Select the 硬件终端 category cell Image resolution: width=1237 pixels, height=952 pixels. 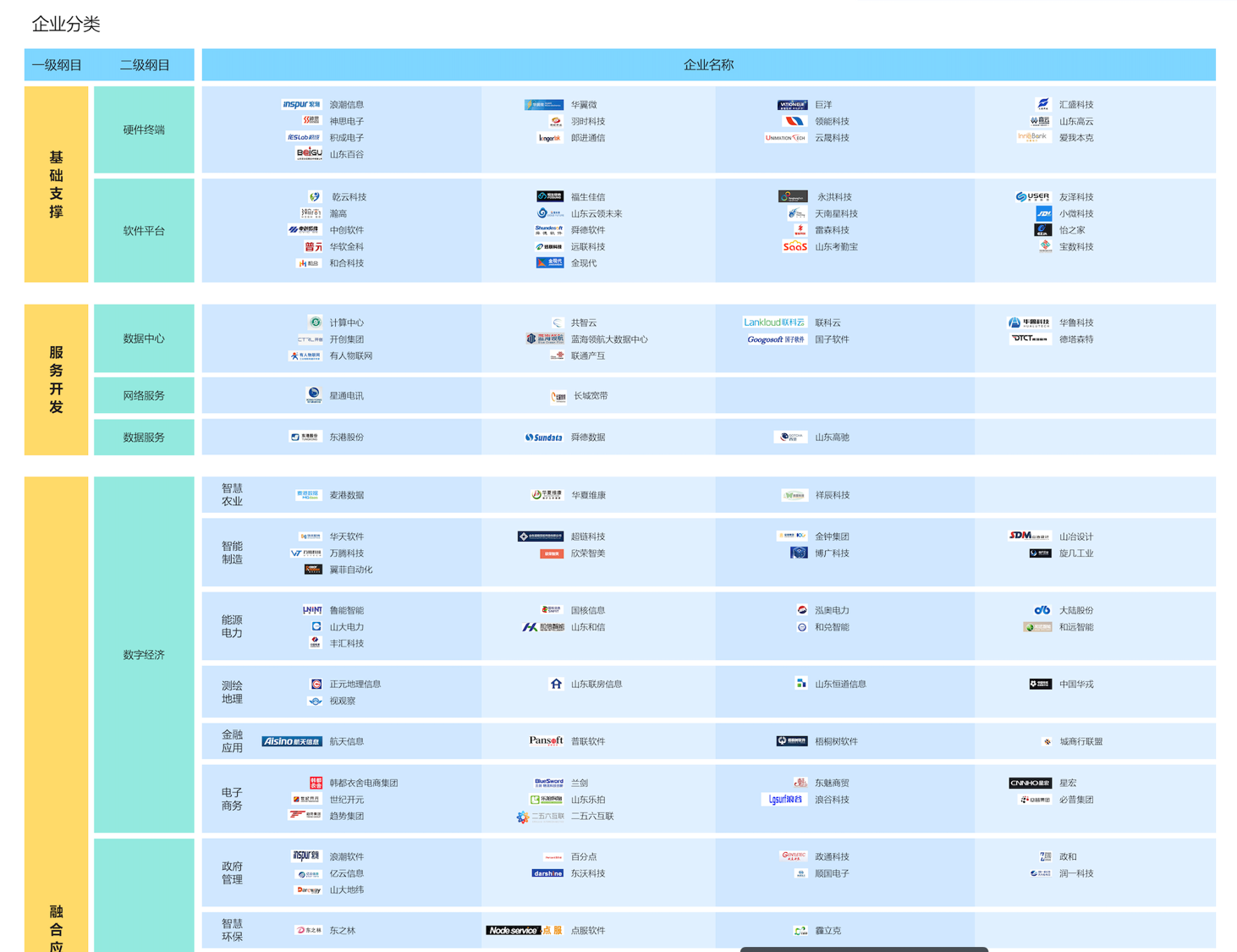point(144,129)
